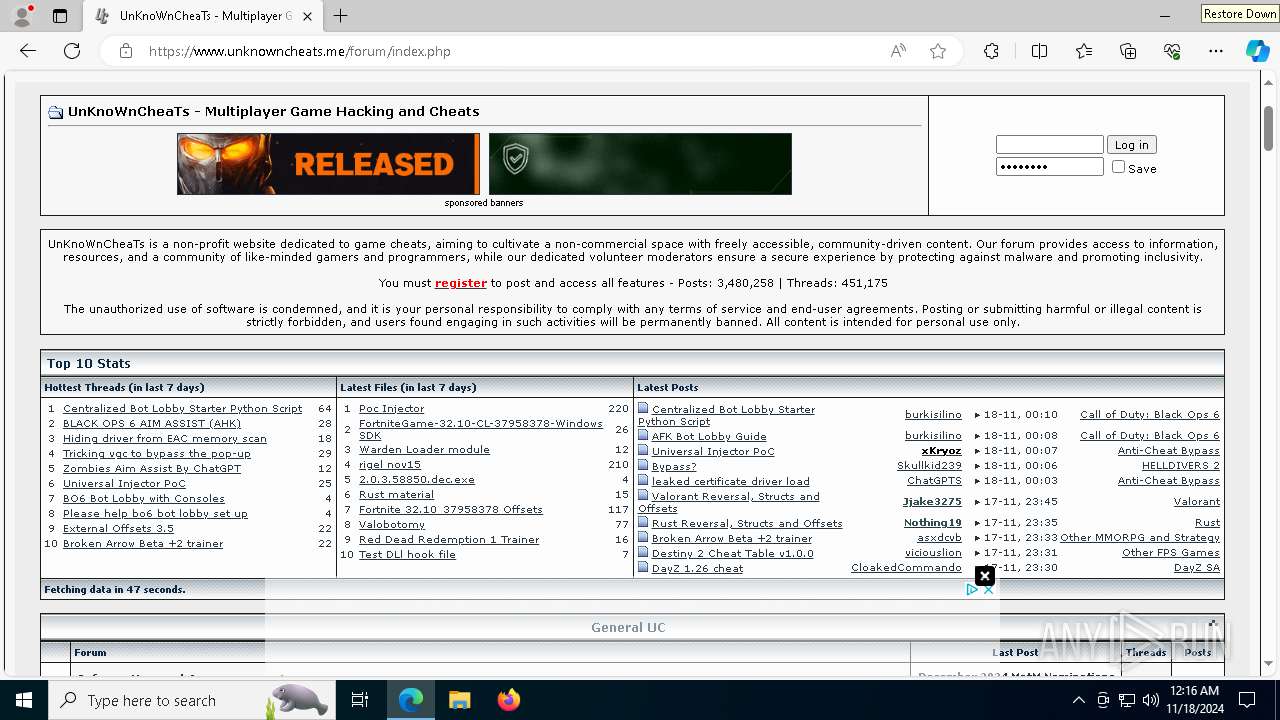
Task: Open Other MMORPG and Strategy forum
Action: coord(1140,537)
